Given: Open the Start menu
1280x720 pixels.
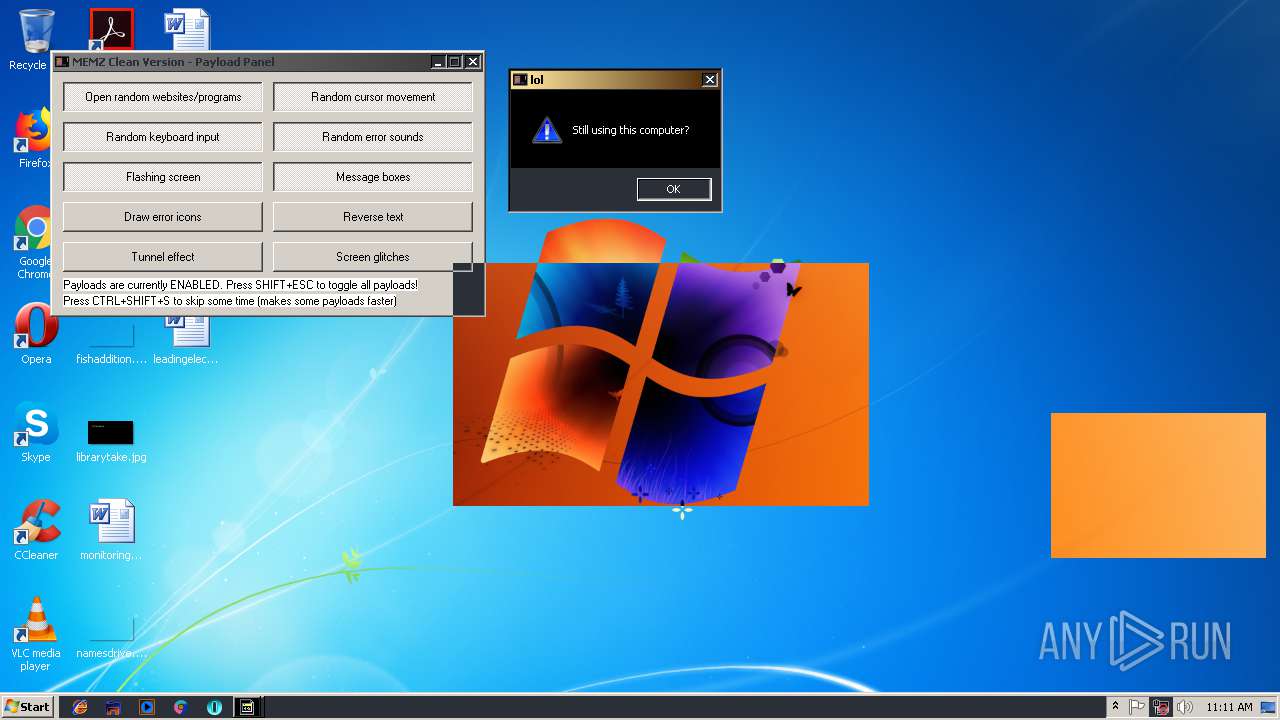Looking at the screenshot, I should tap(27, 706).
